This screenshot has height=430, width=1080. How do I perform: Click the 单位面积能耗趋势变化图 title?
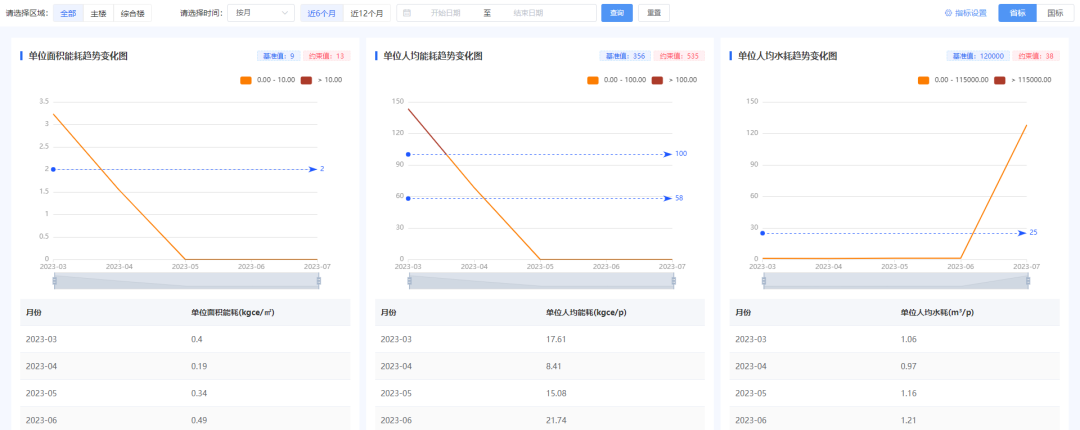[78, 57]
